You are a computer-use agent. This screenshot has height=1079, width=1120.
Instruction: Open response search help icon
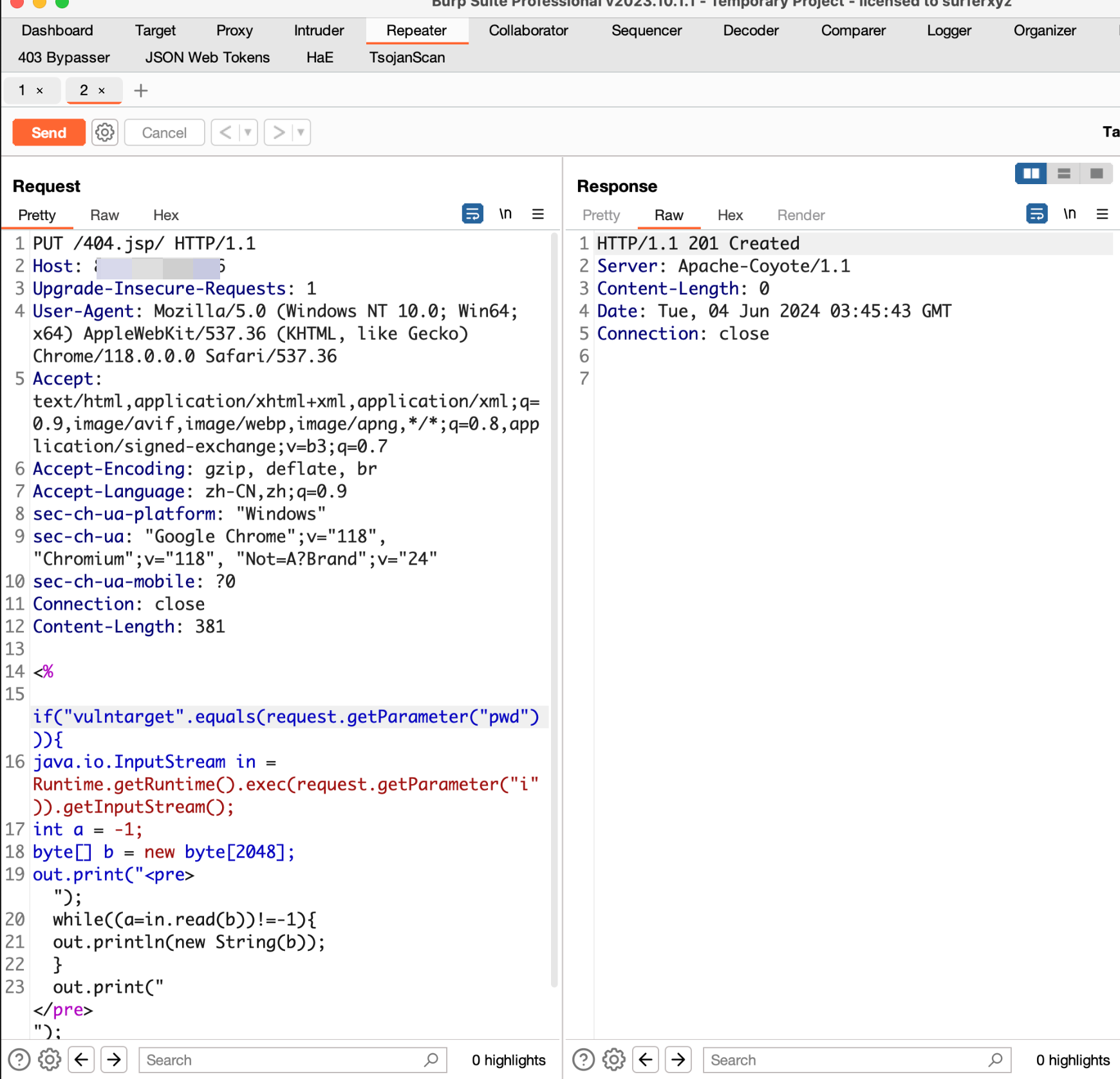pyautogui.click(x=583, y=1060)
